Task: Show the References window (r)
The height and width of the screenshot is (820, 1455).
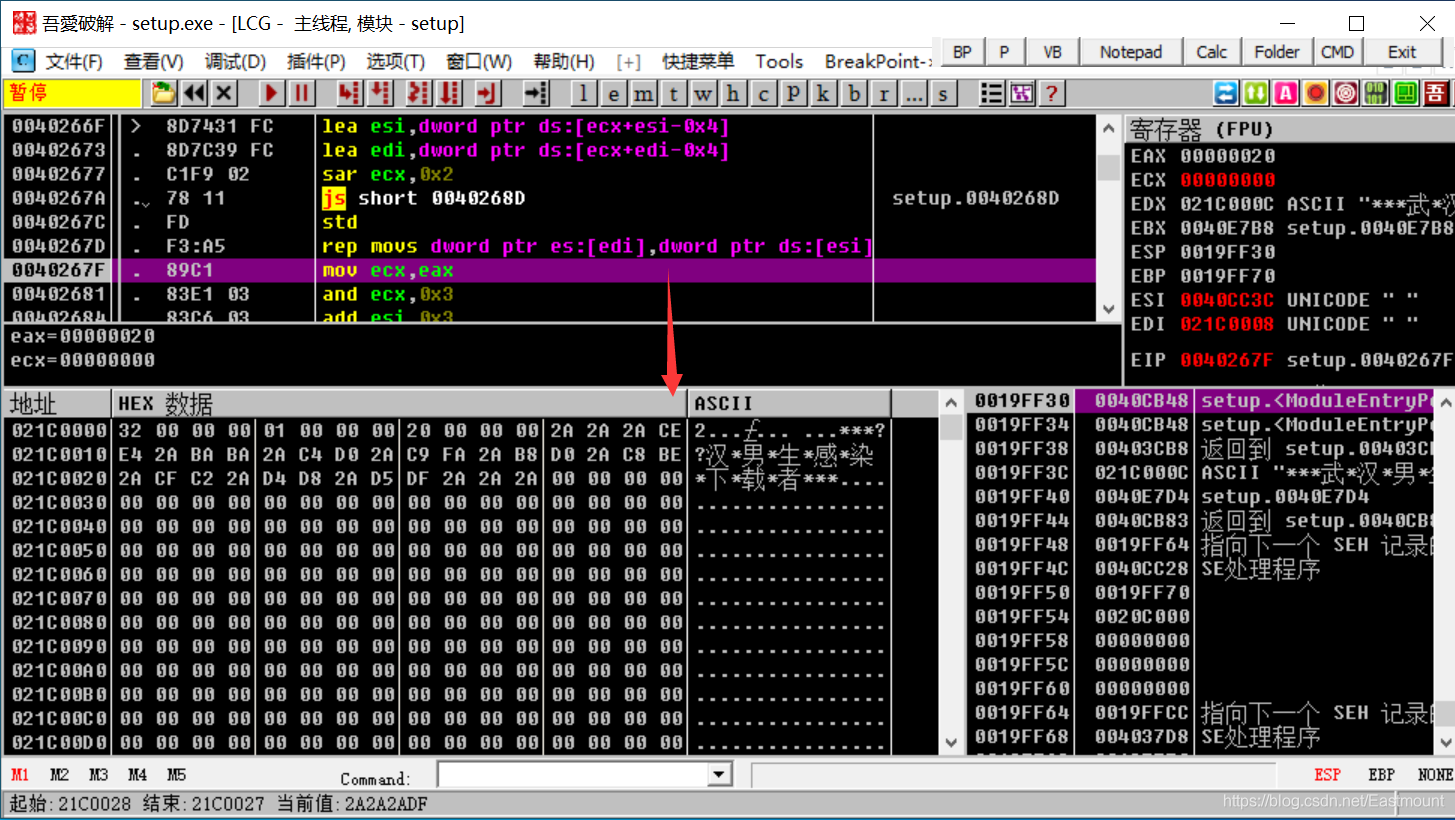Action: [883, 94]
